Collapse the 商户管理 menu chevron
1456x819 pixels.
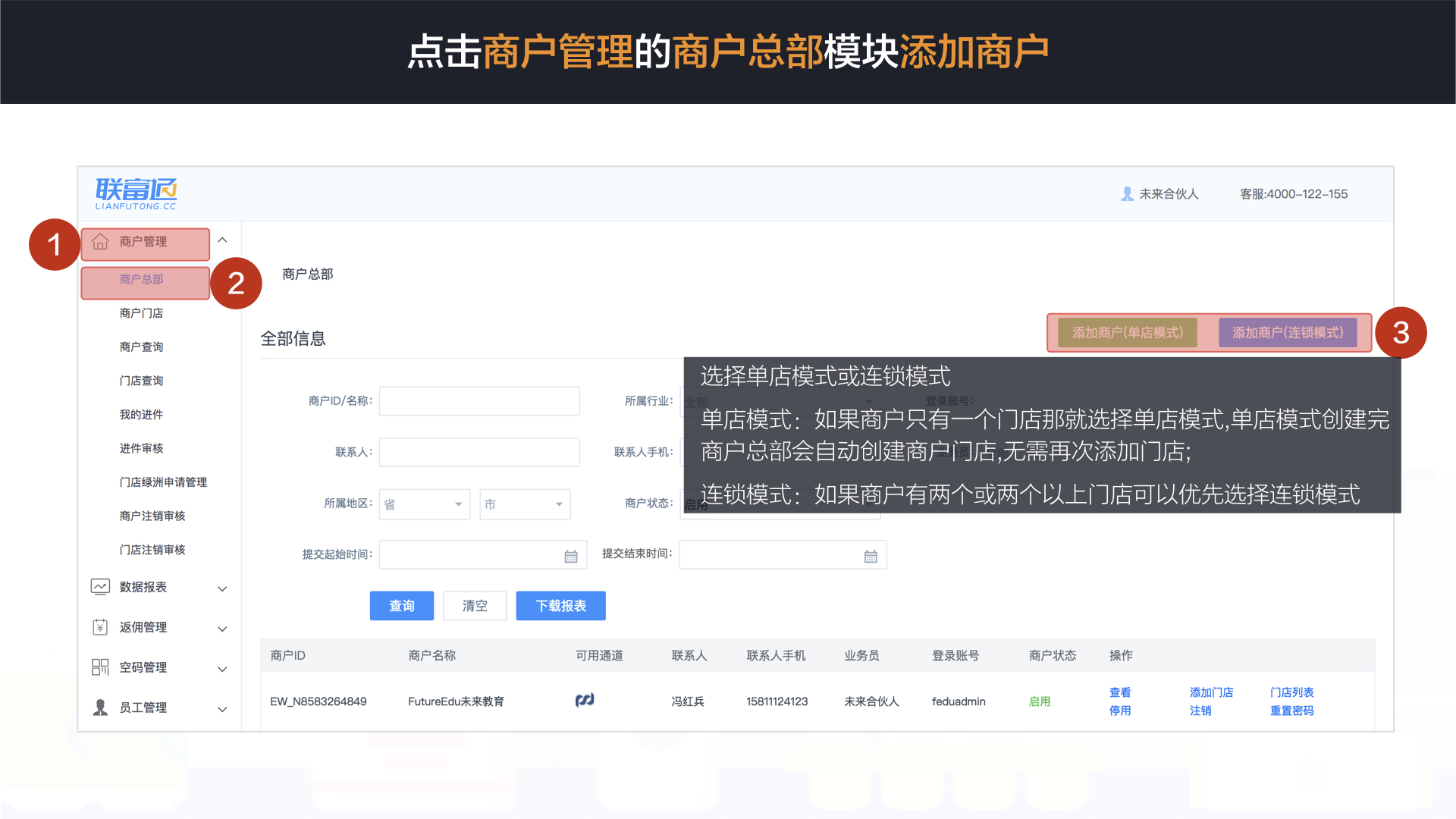pos(222,240)
